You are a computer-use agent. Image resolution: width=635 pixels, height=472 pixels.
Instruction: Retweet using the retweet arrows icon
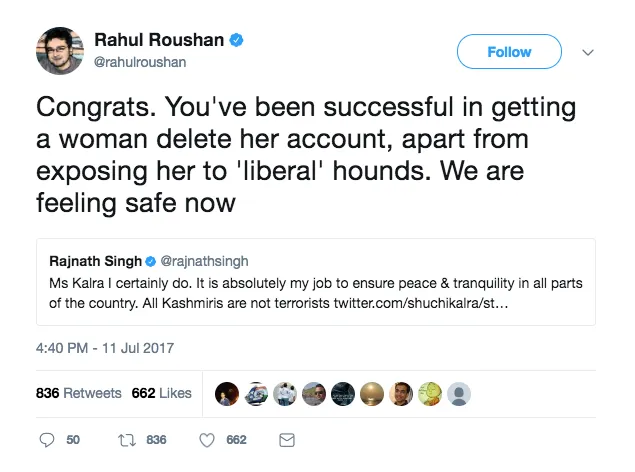[126, 440]
